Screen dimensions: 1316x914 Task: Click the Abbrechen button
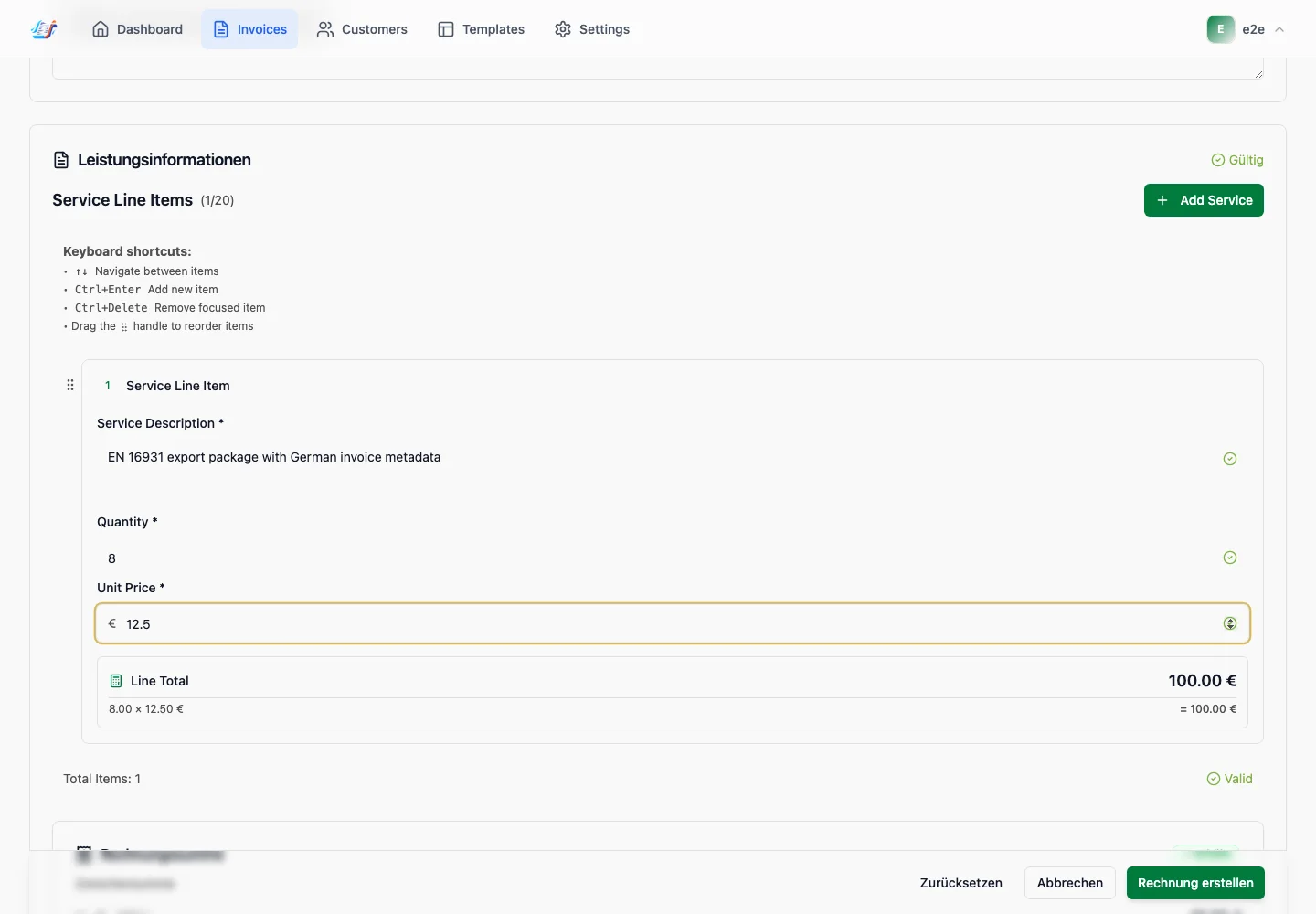pos(1070,883)
